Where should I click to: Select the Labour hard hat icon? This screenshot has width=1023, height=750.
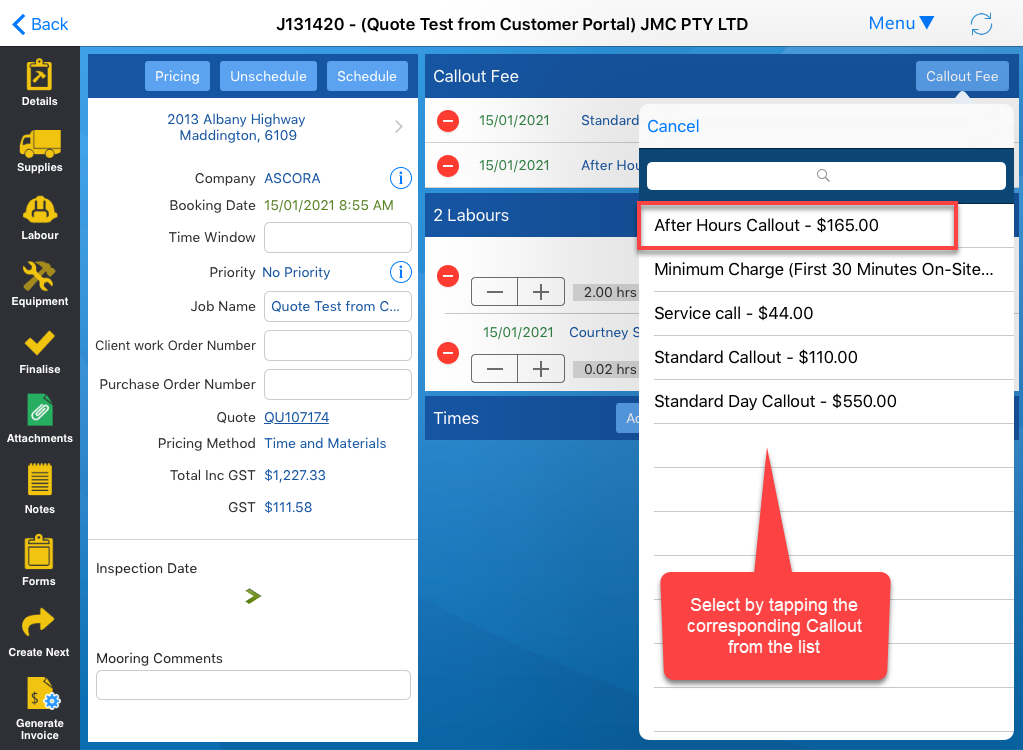(39, 217)
